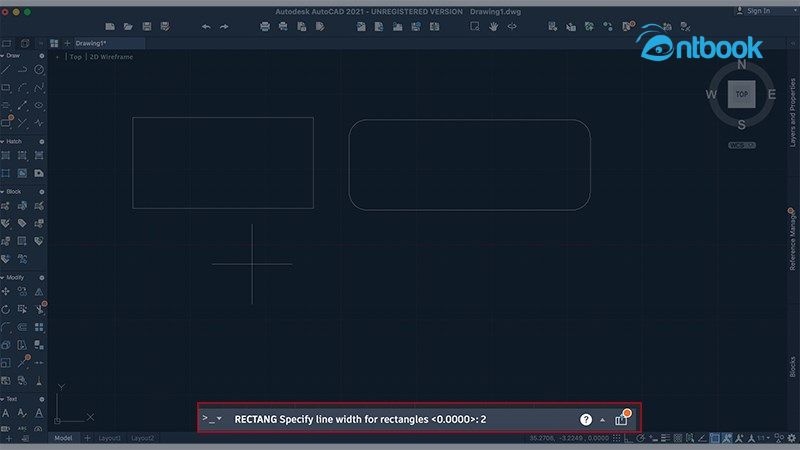Select the Ellipse tool in Draw panel
The image size is (800, 450).
(39, 105)
